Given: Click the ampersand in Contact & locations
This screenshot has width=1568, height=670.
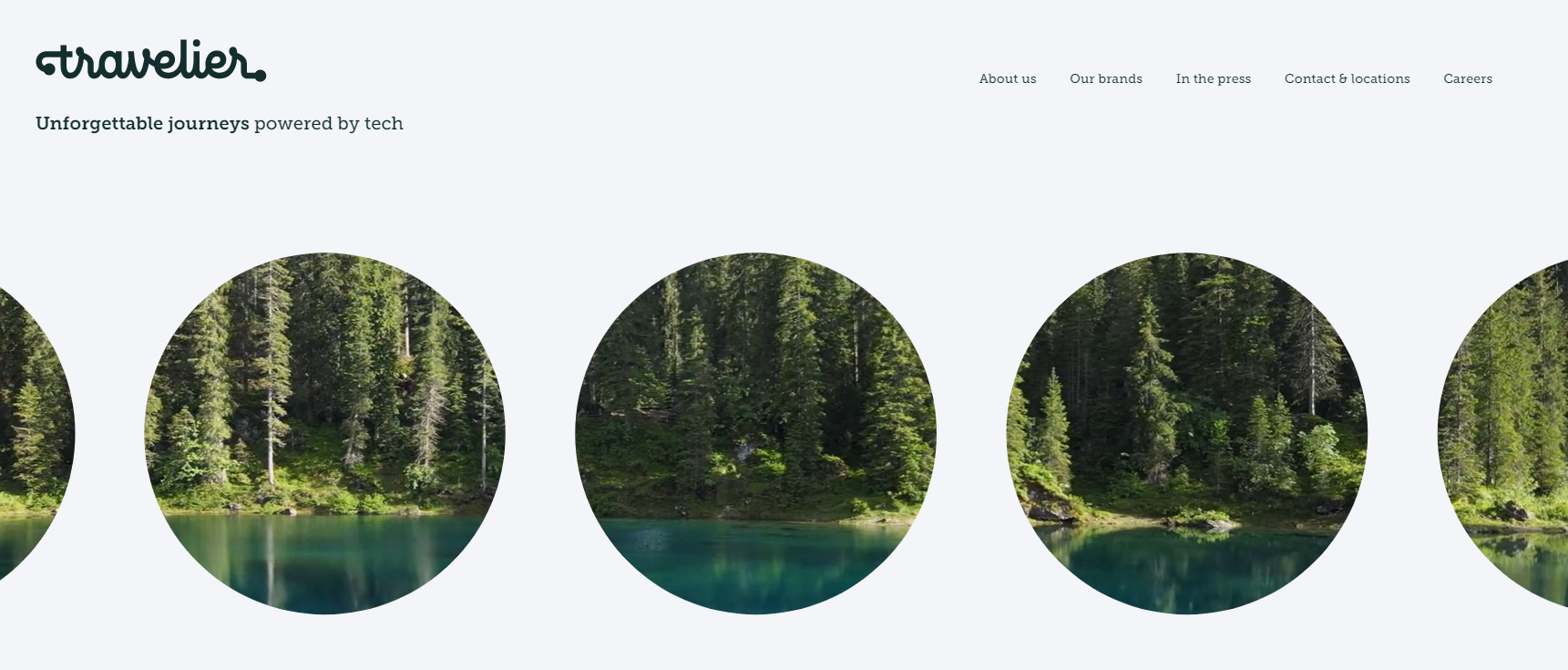Looking at the screenshot, I should point(1343,79).
